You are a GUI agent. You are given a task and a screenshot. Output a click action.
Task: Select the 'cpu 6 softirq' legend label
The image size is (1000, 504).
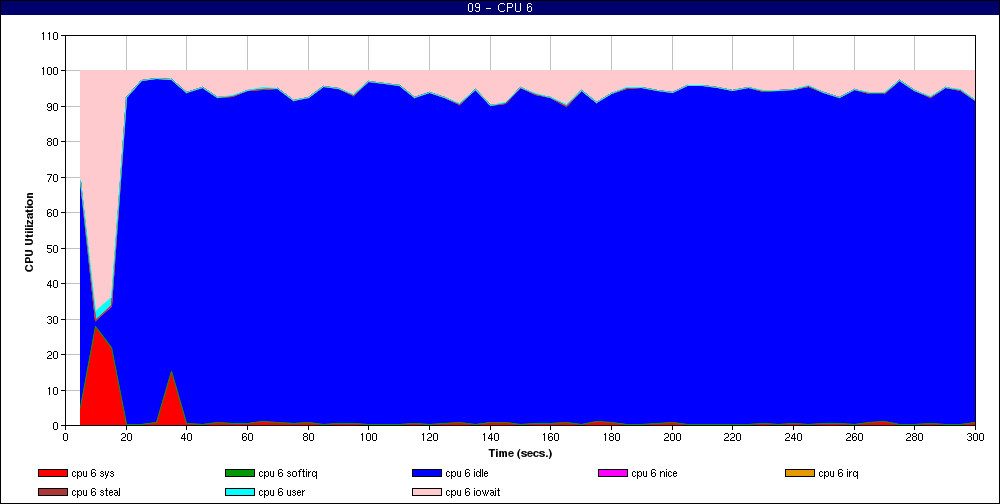(288, 473)
